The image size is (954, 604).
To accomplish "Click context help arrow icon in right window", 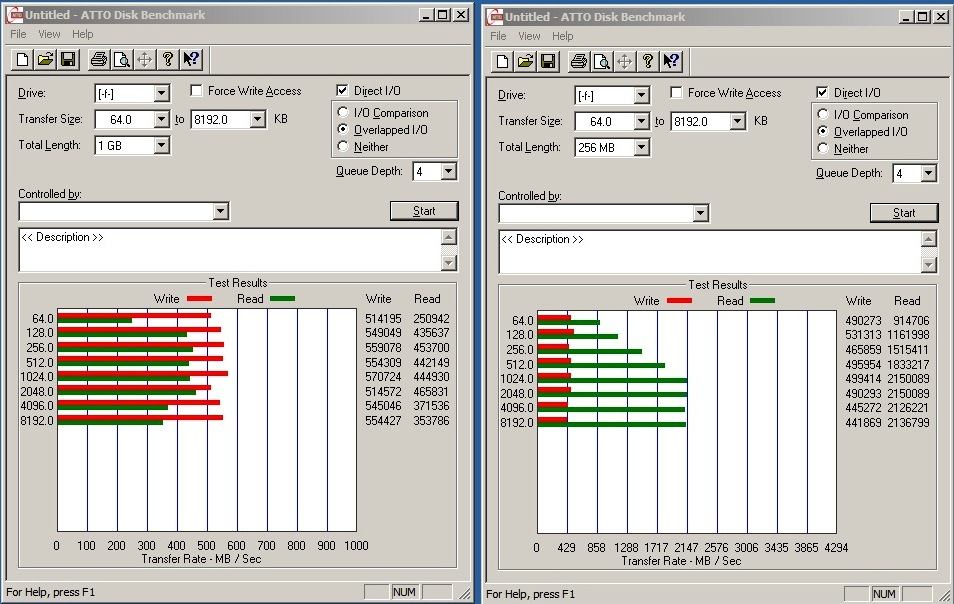I will point(671,61).
